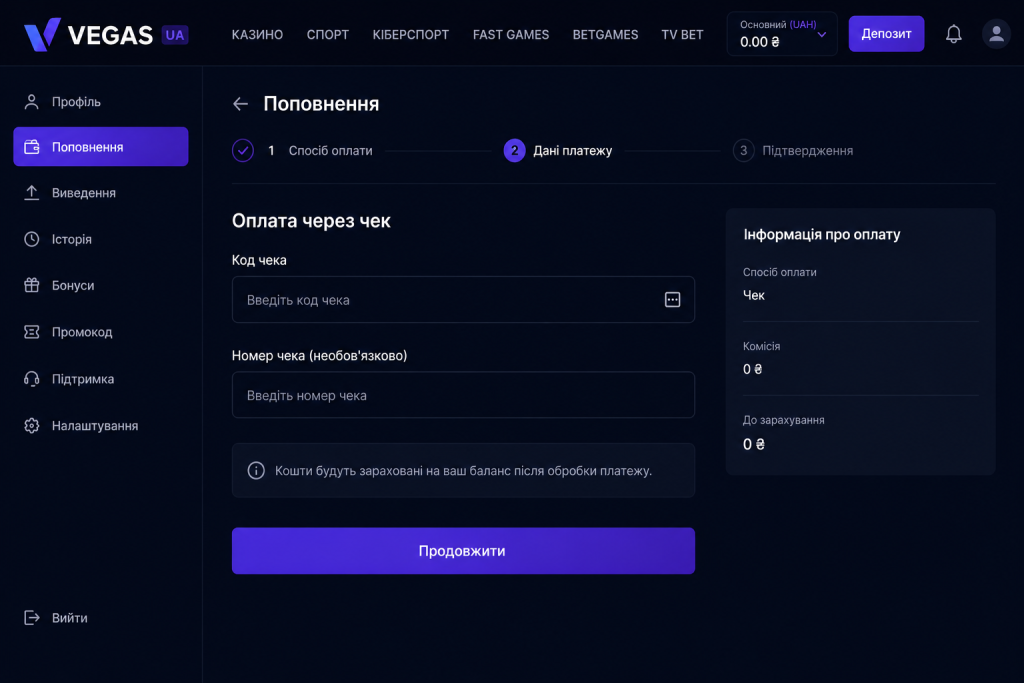
Task: Focus the Введіть номер чека field
Action: 463,395
